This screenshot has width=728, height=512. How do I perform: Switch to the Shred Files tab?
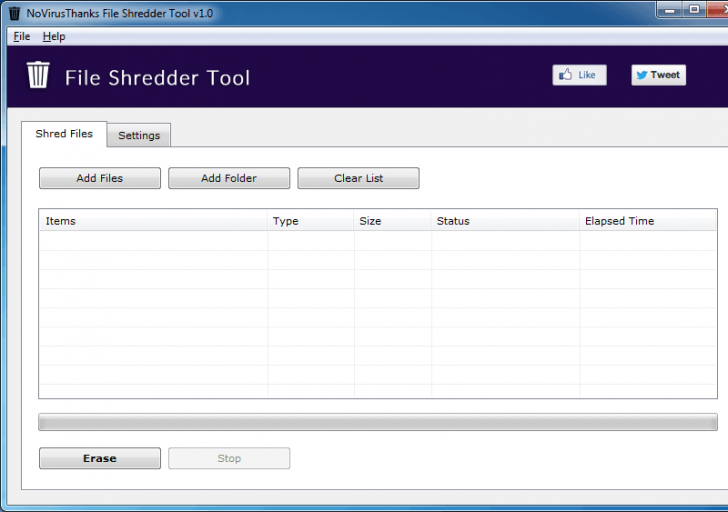(64, 134)
